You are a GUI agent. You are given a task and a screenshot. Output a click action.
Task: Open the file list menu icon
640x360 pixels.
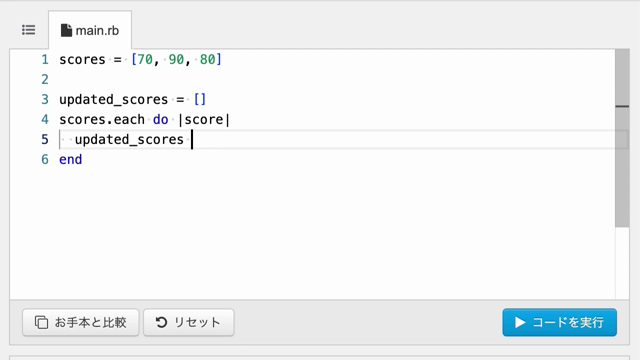click(29, 30)
